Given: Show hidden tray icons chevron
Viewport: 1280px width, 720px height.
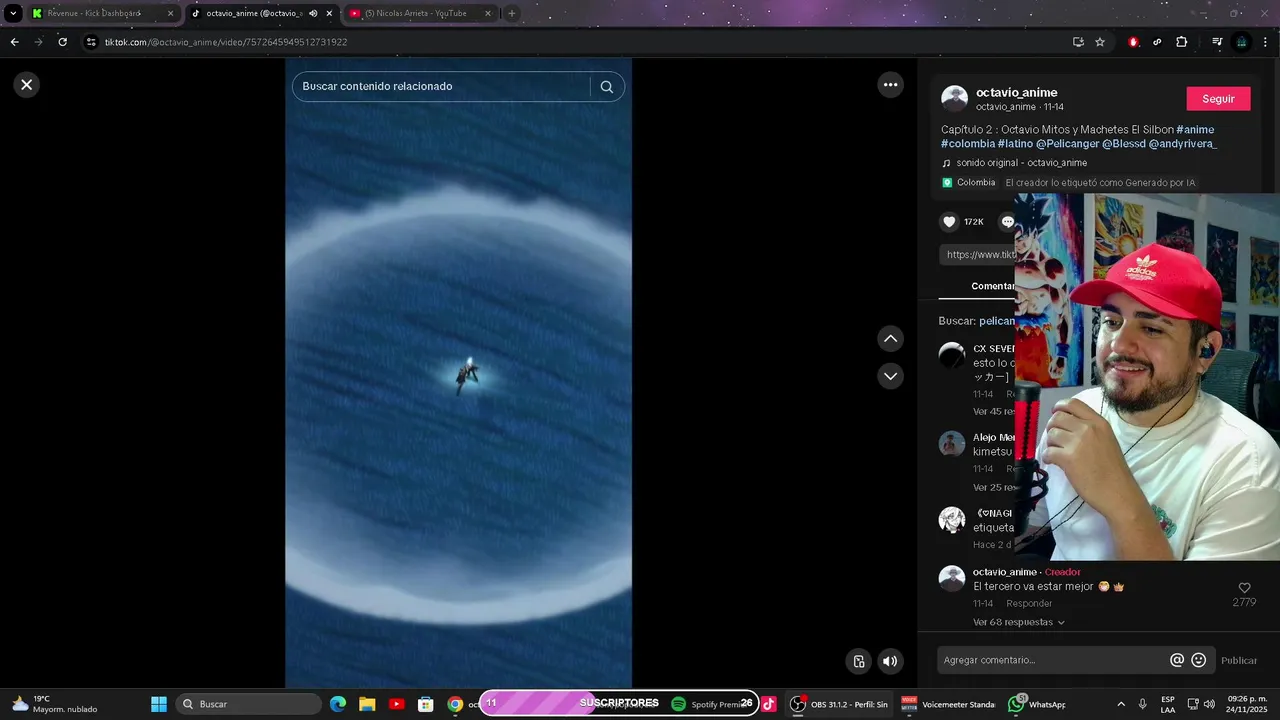Looking at the screenshot, I should [x=1120, y=704].
